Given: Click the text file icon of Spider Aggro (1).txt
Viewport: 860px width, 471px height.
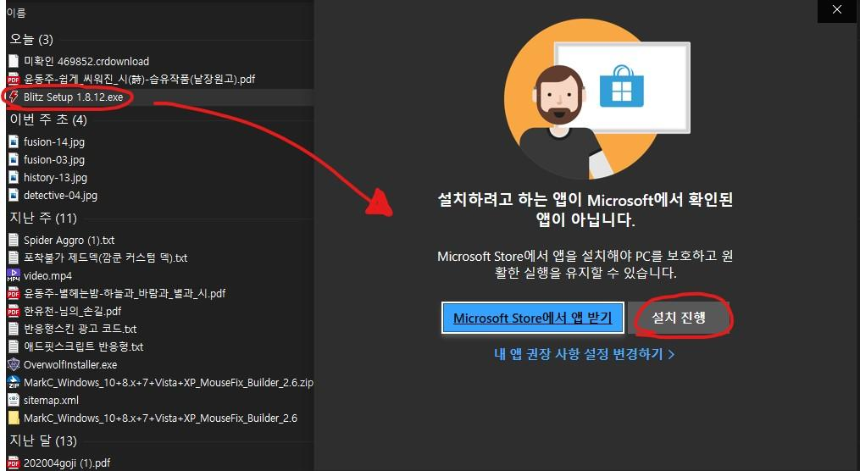Looking at the screenshot, I should pos(13,240).
